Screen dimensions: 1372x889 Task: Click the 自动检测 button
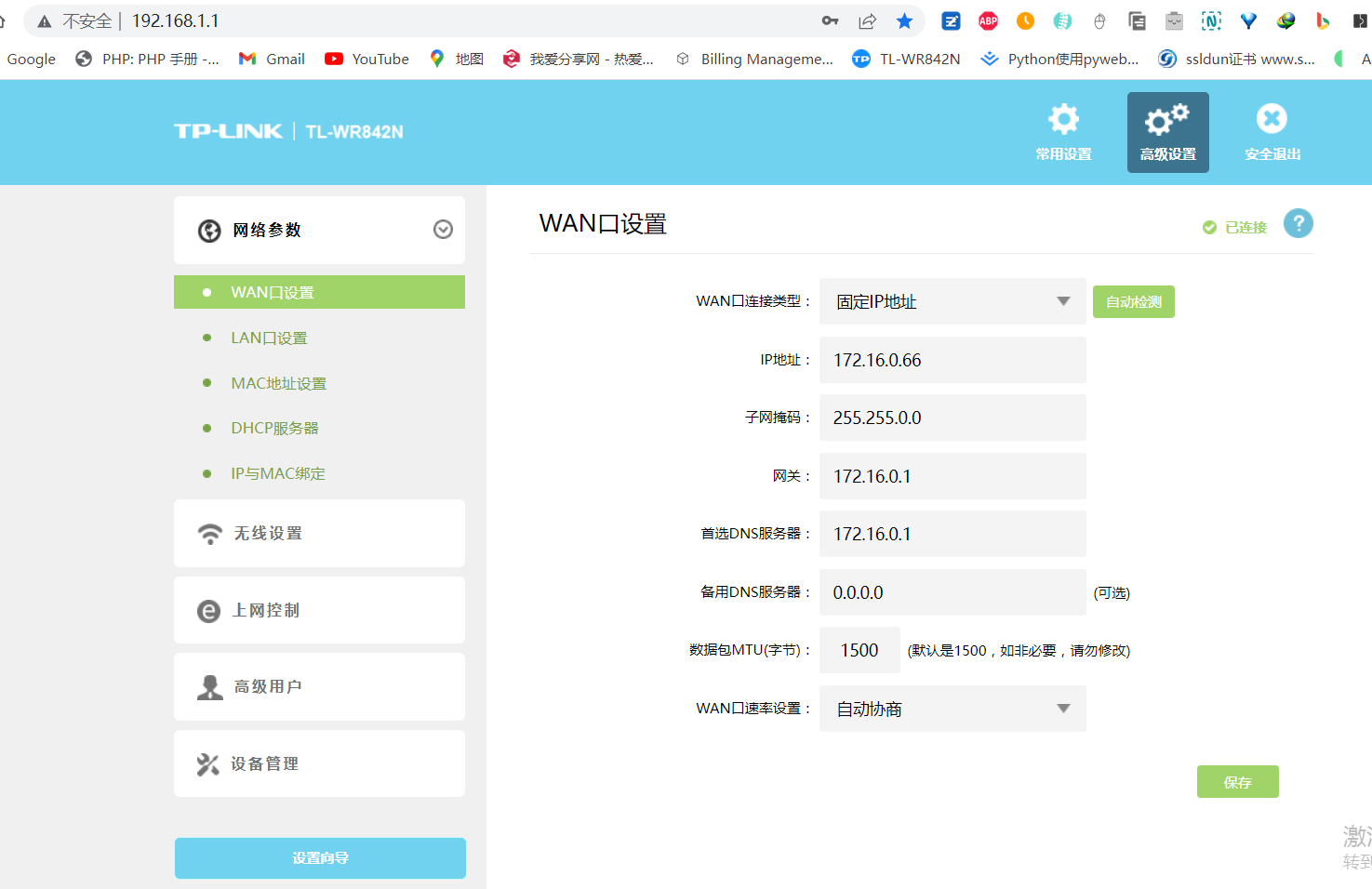(1133, 301)
